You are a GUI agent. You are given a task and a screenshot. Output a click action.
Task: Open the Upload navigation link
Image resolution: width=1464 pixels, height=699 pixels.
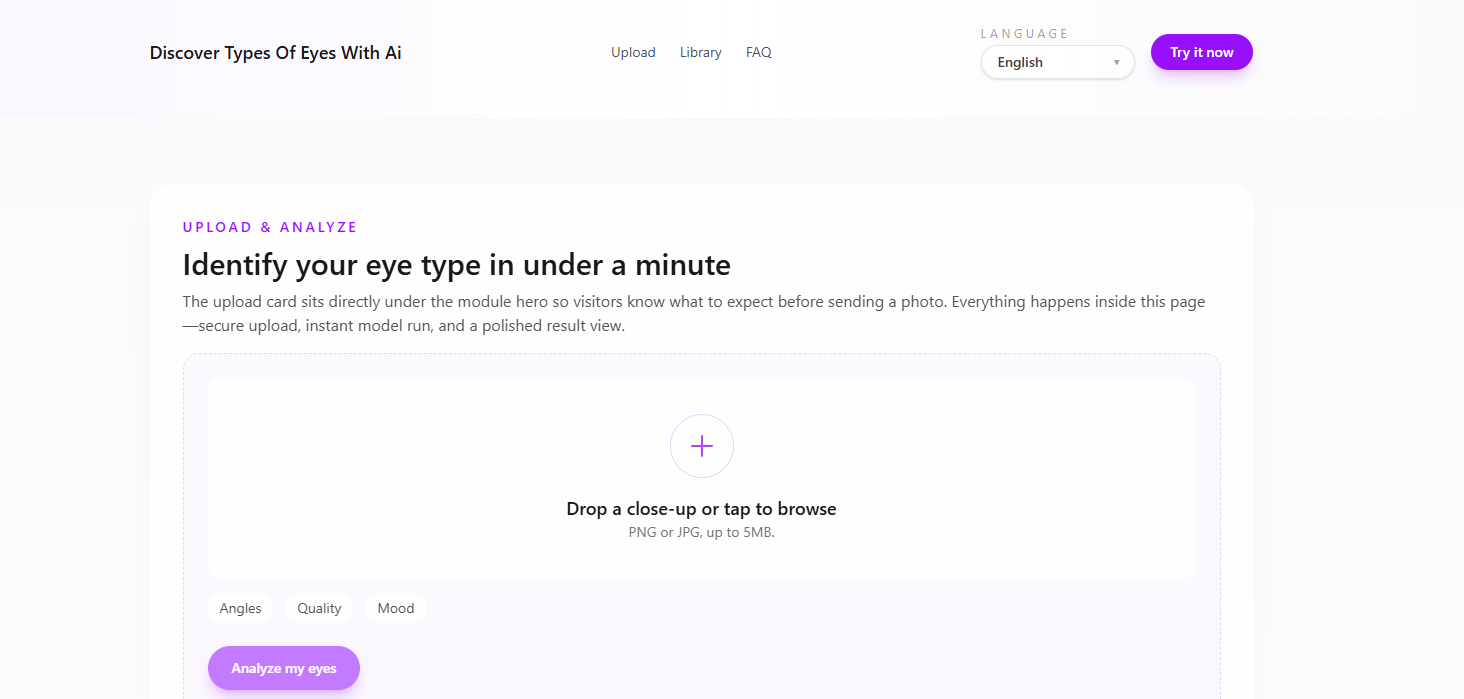click(x=633, y=52)
